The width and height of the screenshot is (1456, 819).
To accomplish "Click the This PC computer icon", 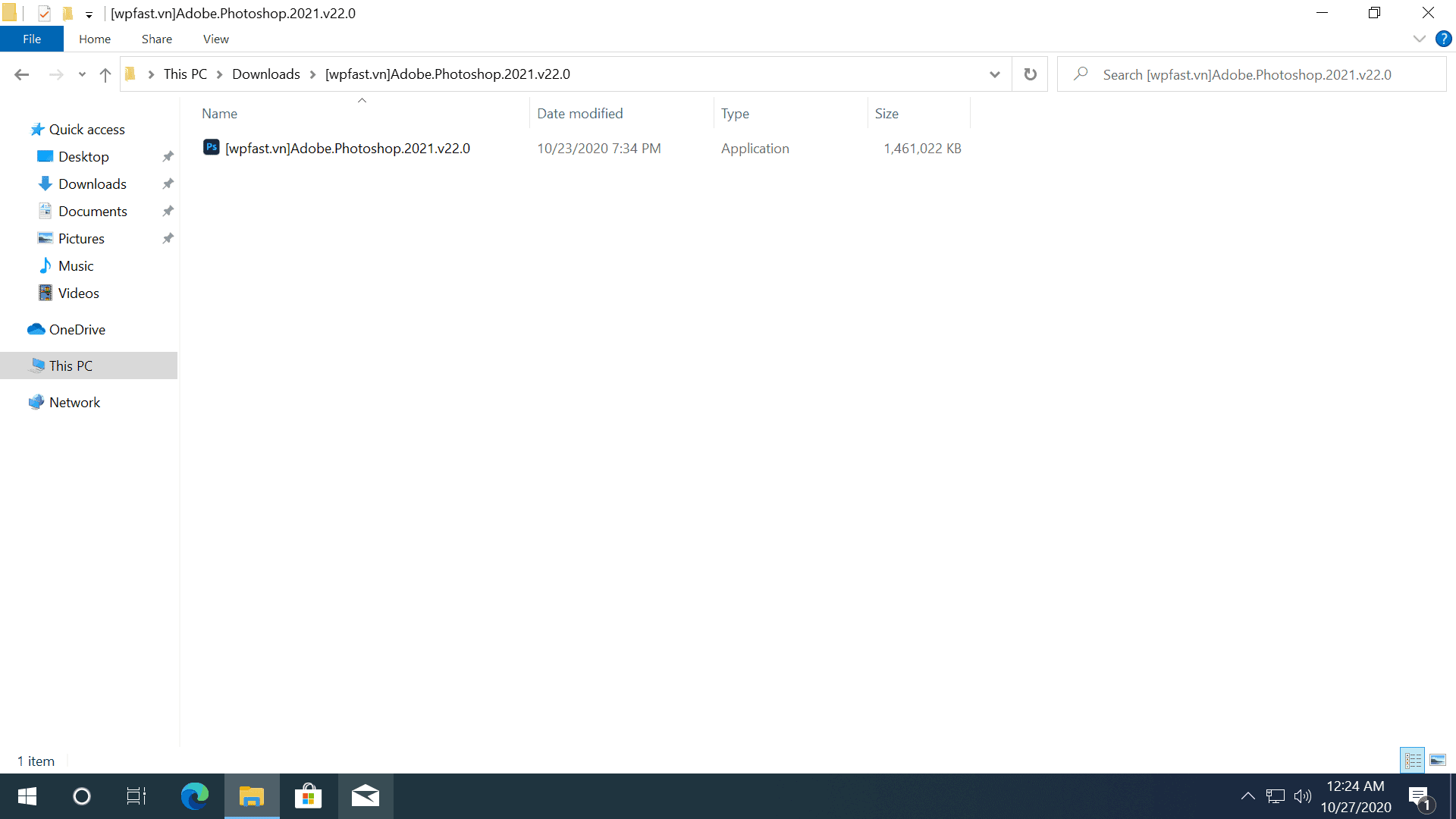I will click(x=36, y=366).
